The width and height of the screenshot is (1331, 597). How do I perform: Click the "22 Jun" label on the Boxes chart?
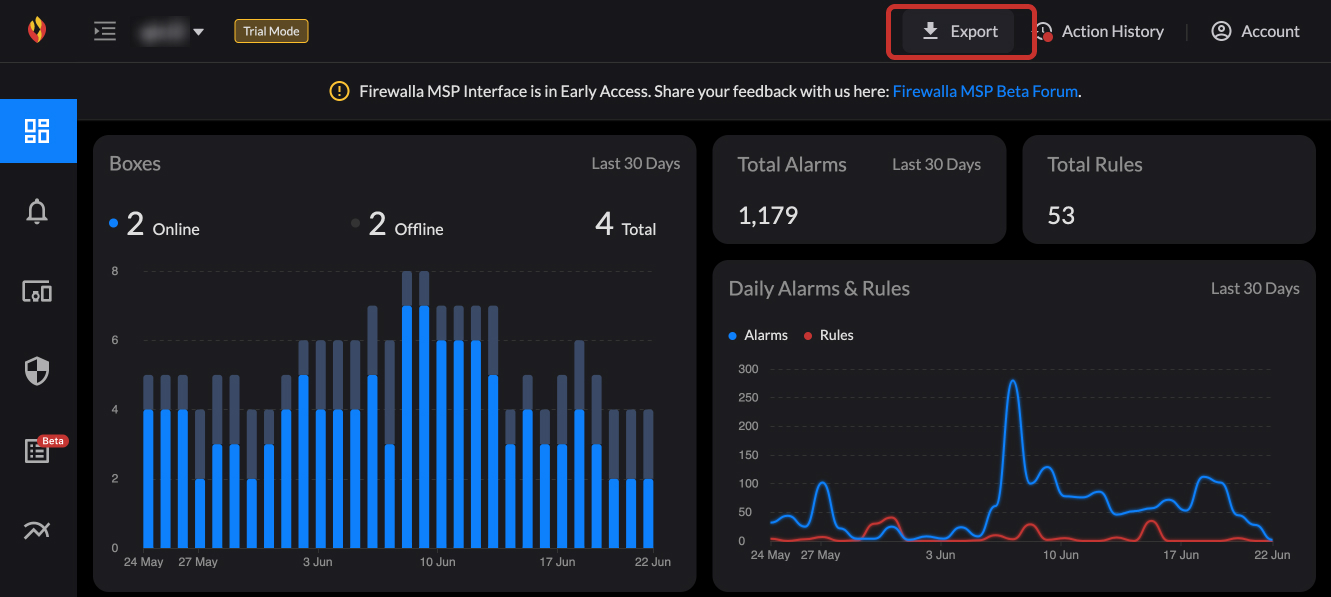(652, 562)
